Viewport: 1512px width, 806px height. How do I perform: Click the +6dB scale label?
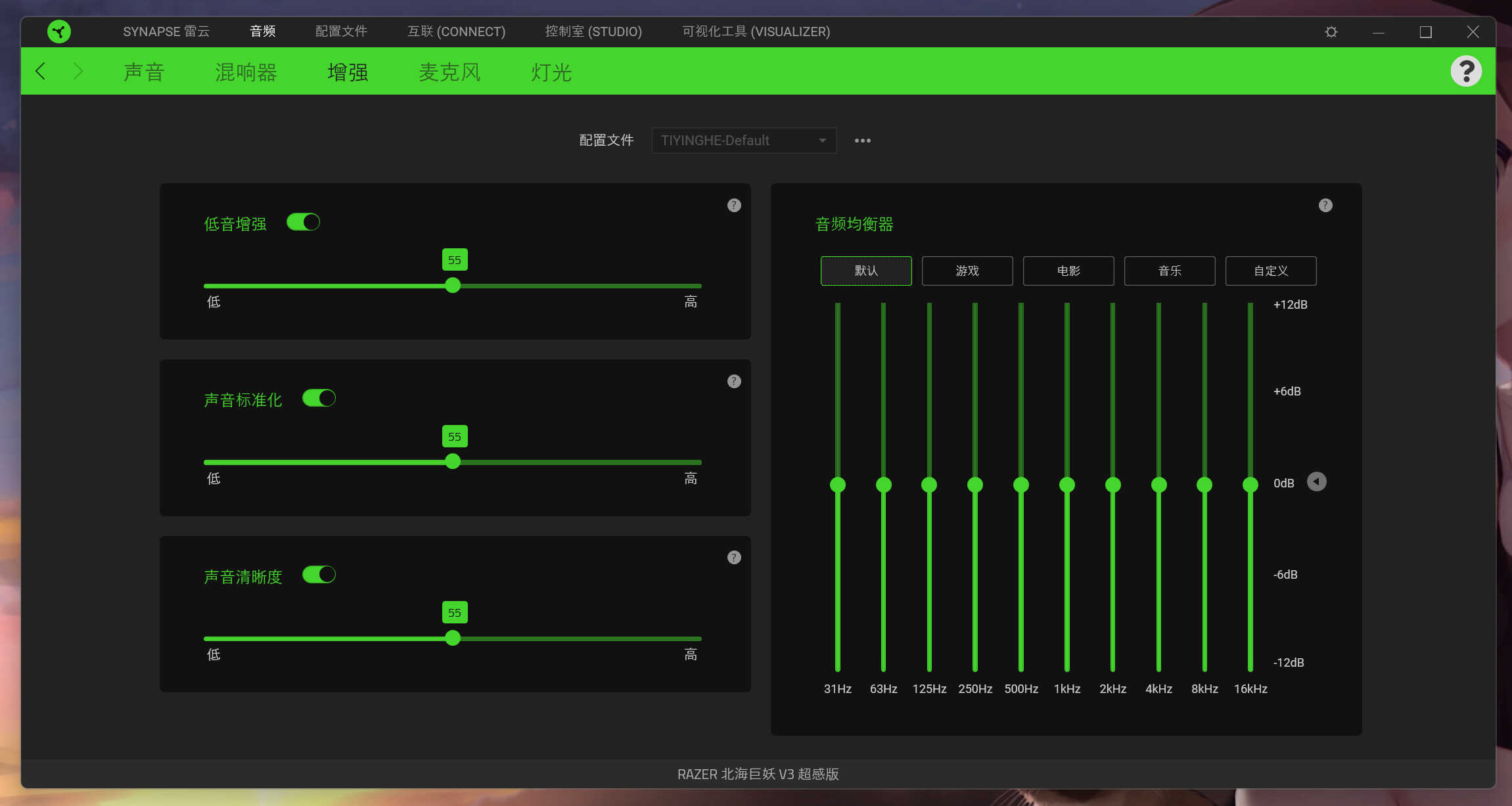click(x=1287, y=392)
